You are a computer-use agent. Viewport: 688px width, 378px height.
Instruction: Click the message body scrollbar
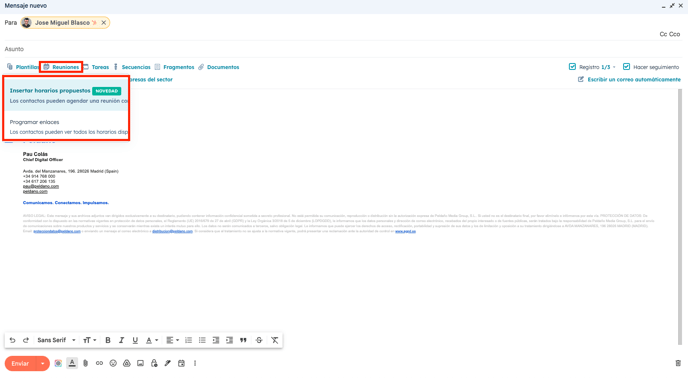point(680,217)
